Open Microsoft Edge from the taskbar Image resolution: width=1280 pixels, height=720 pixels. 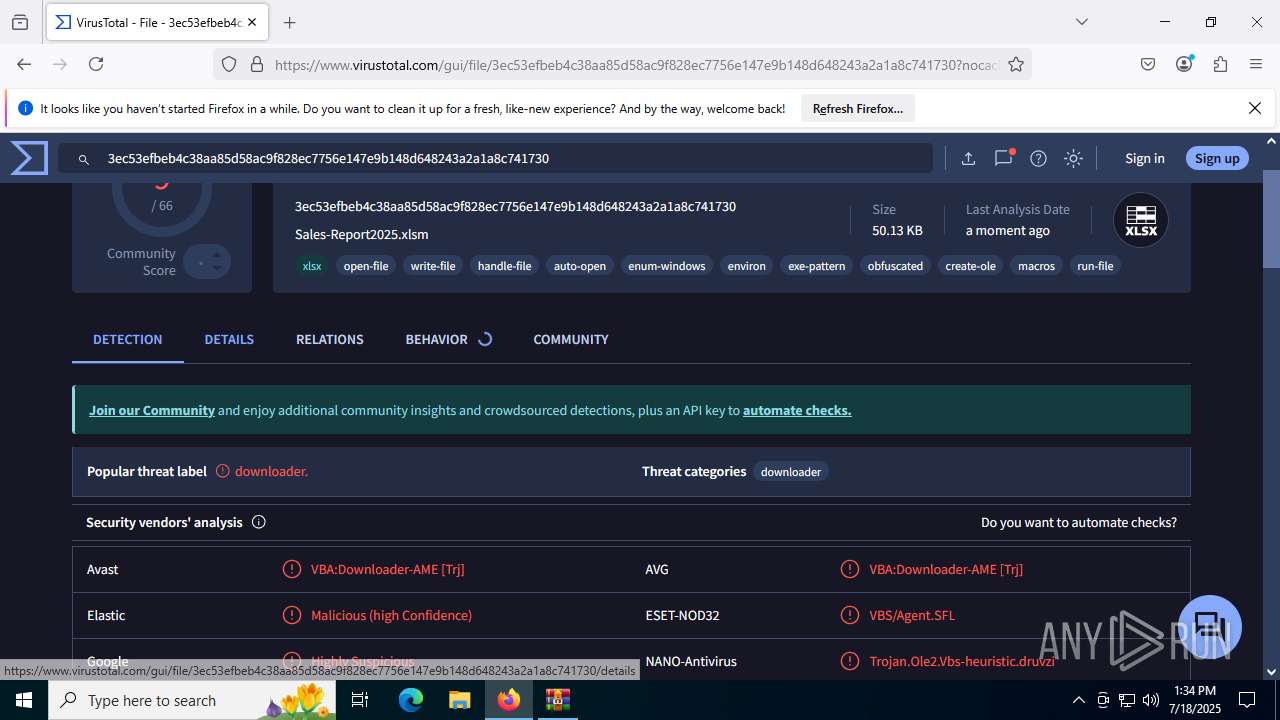click(411, 700)
